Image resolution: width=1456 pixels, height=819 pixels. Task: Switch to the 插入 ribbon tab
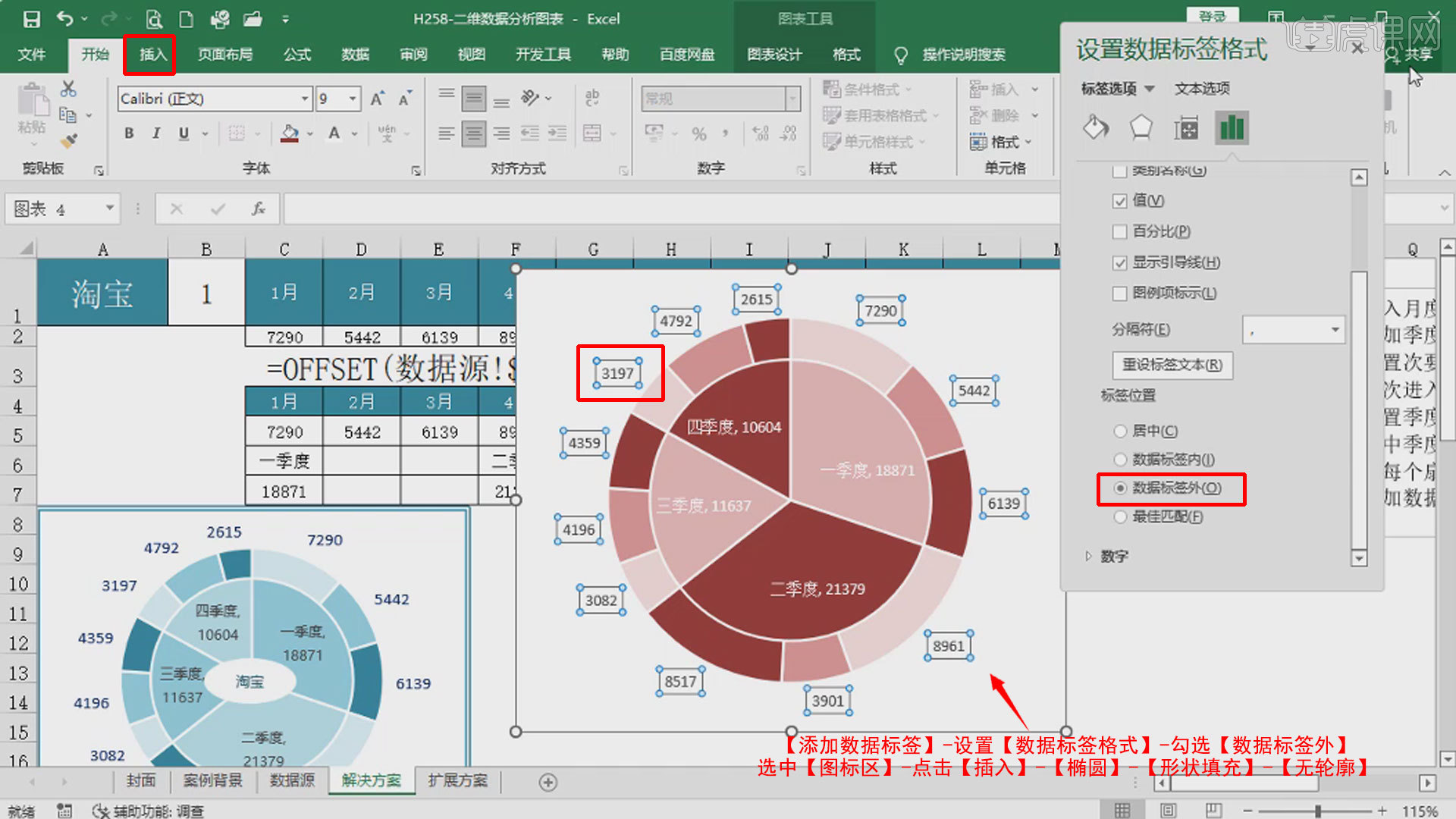tap(149, 55)
